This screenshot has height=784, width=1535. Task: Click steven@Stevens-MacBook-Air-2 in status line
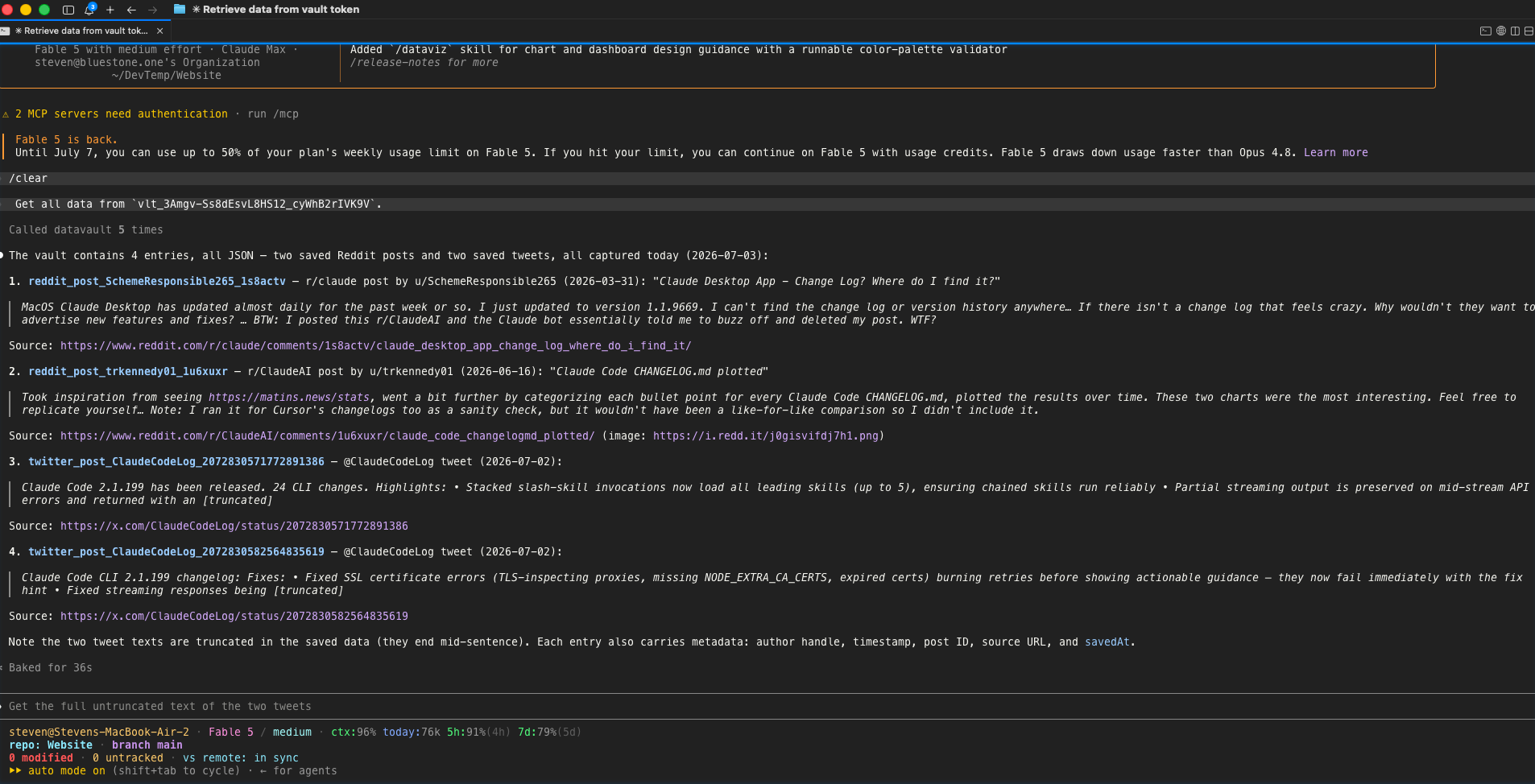[99, 732]
